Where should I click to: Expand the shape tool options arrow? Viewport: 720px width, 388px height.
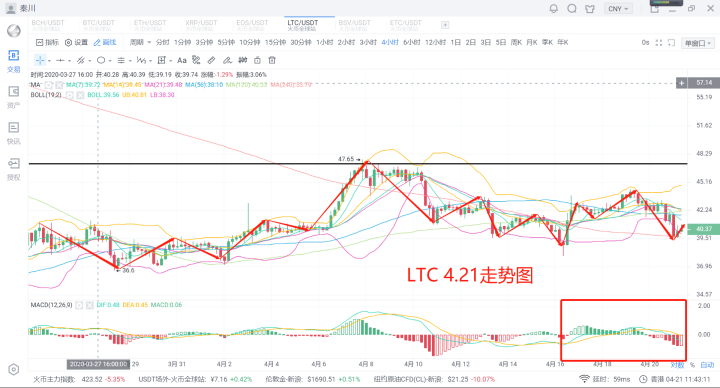pyautogui.click(x=110, y=61)
